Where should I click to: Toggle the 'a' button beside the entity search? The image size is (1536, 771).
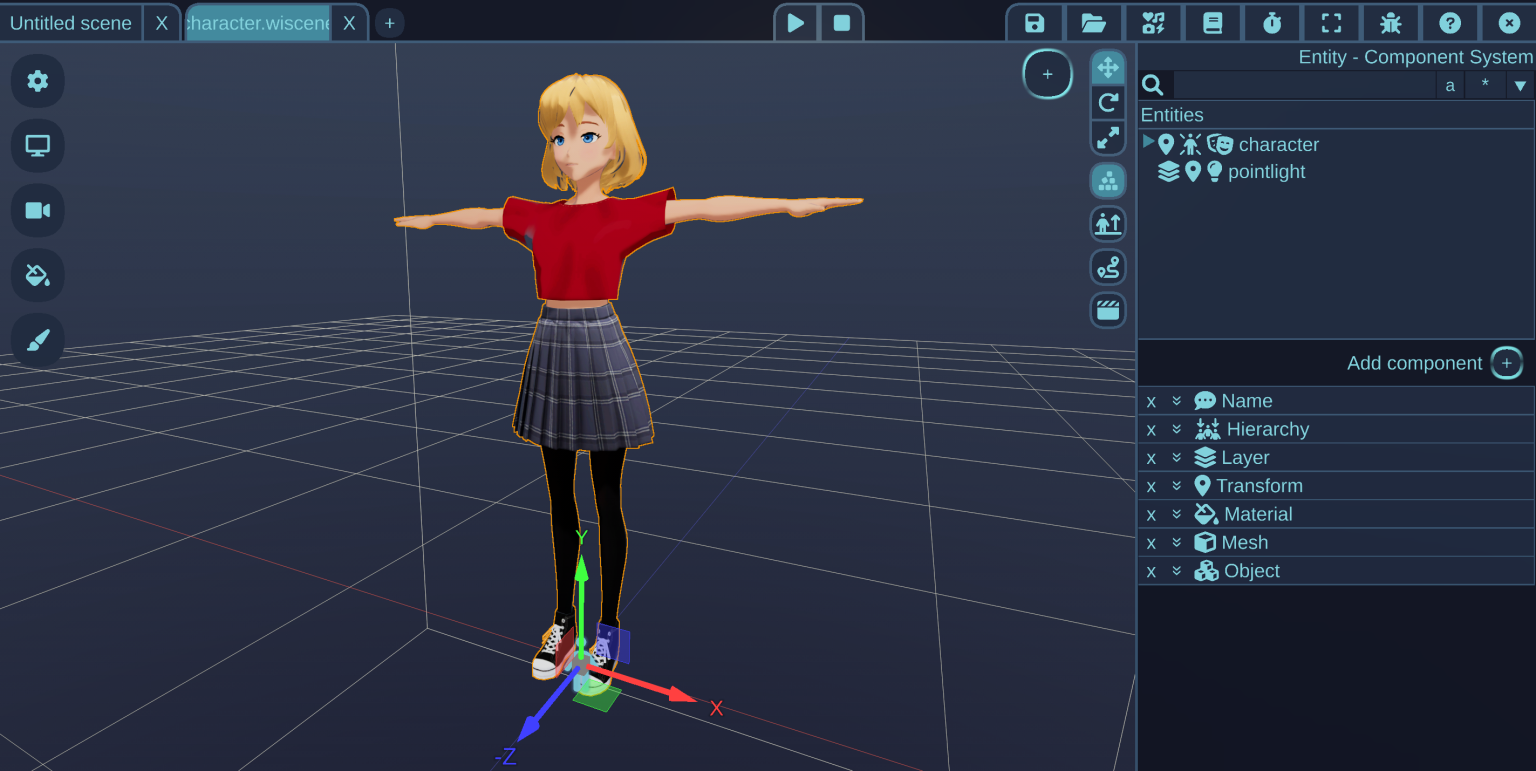point(1450,85)
